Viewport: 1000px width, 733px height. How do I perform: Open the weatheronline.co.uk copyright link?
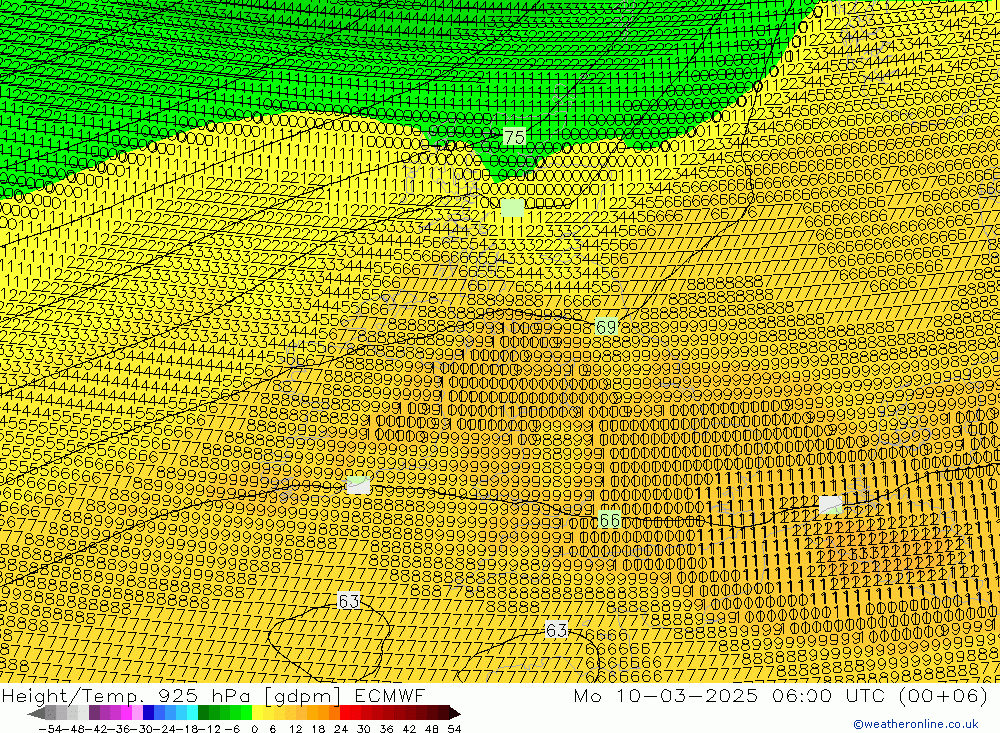click(916, 723)
